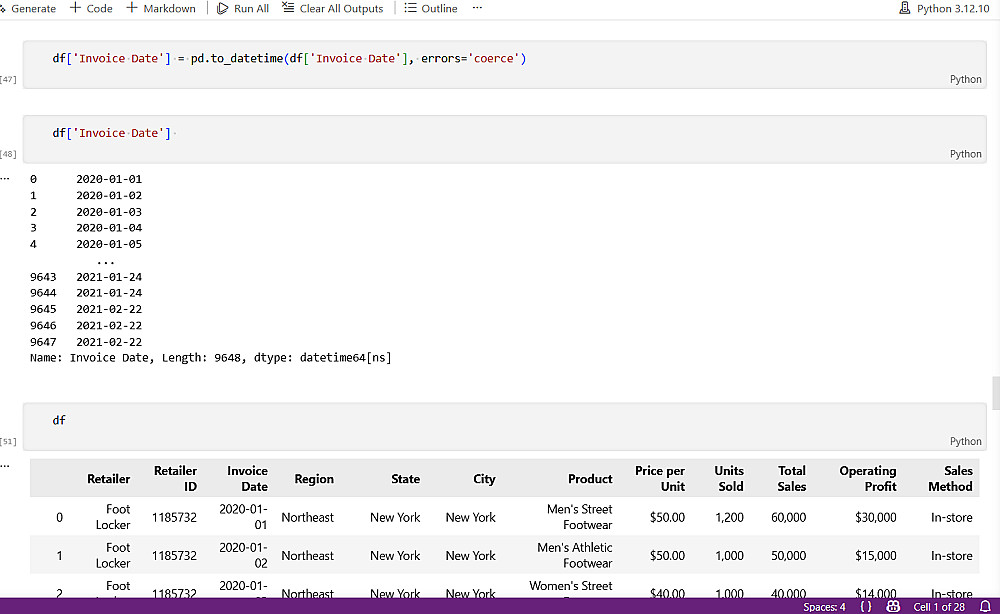The height and width of the screenshot is (614, 1000).
Task: Open the notifications bell in status bar
Action: point(985,607)
